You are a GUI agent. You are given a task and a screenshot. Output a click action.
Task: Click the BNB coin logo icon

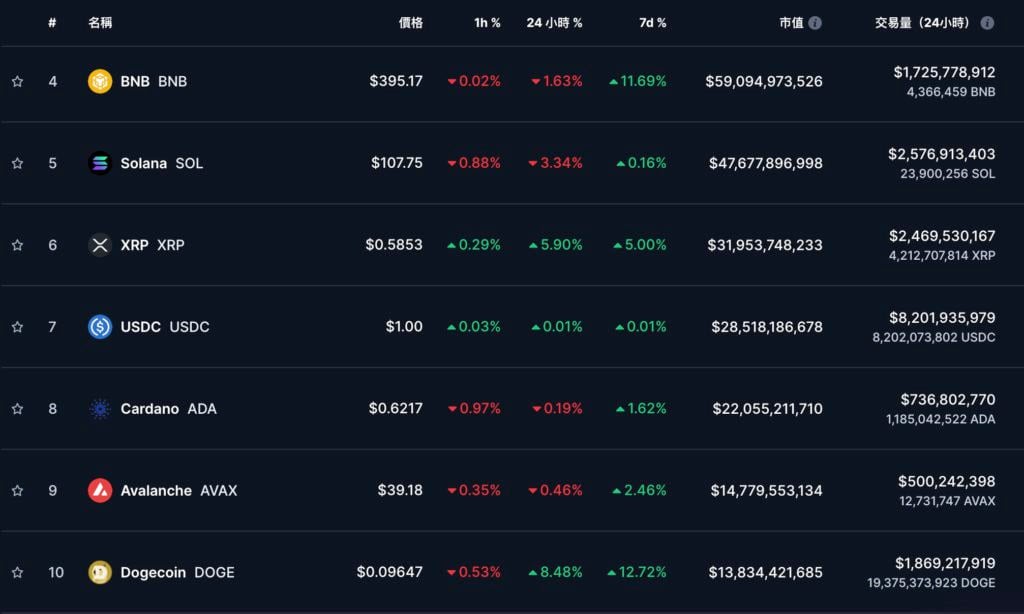pyautogui.click(x=100, y=81)
